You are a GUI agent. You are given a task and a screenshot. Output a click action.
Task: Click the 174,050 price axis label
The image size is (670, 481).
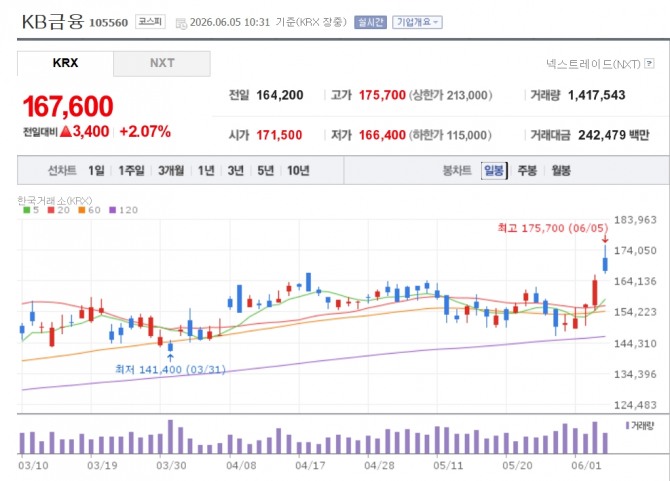[x=635, y=251]
